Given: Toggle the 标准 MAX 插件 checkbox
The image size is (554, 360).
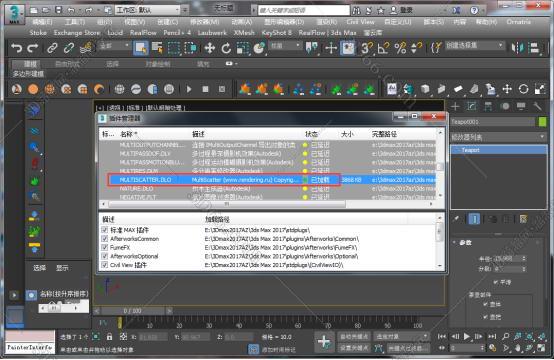Looking at the screenshot, I should [104, 230].
